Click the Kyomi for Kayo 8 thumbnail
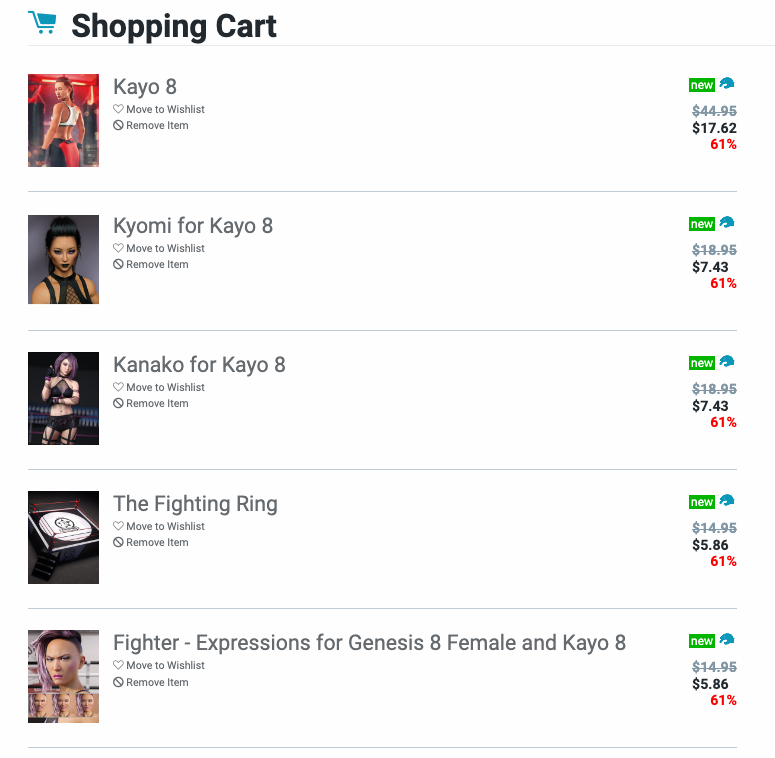Image resolution: width=775 pixels, height=758 pixels. (63, 259)
